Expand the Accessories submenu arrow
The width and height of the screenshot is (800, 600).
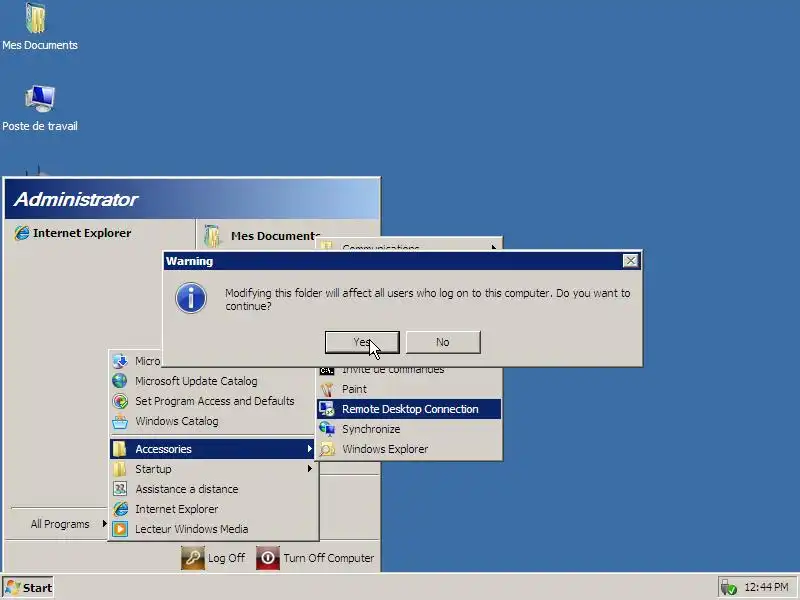pos(309,449)
